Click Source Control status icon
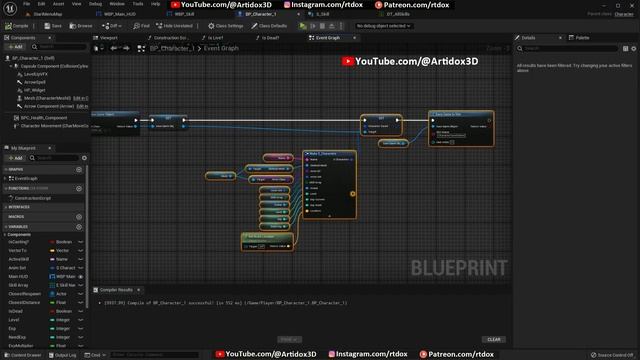 point(593,355)
